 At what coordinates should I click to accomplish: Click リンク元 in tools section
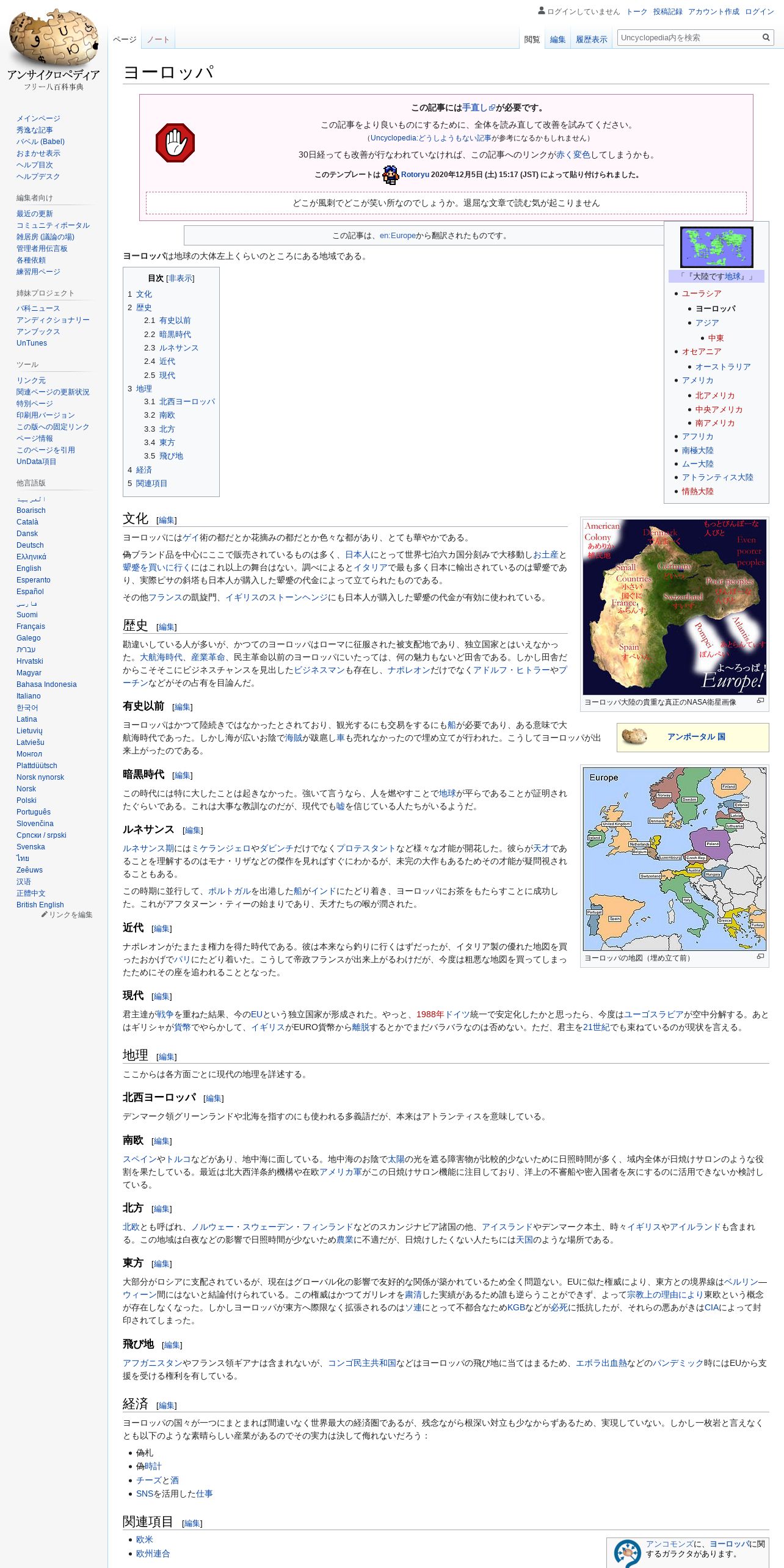[x=31, y=380]
